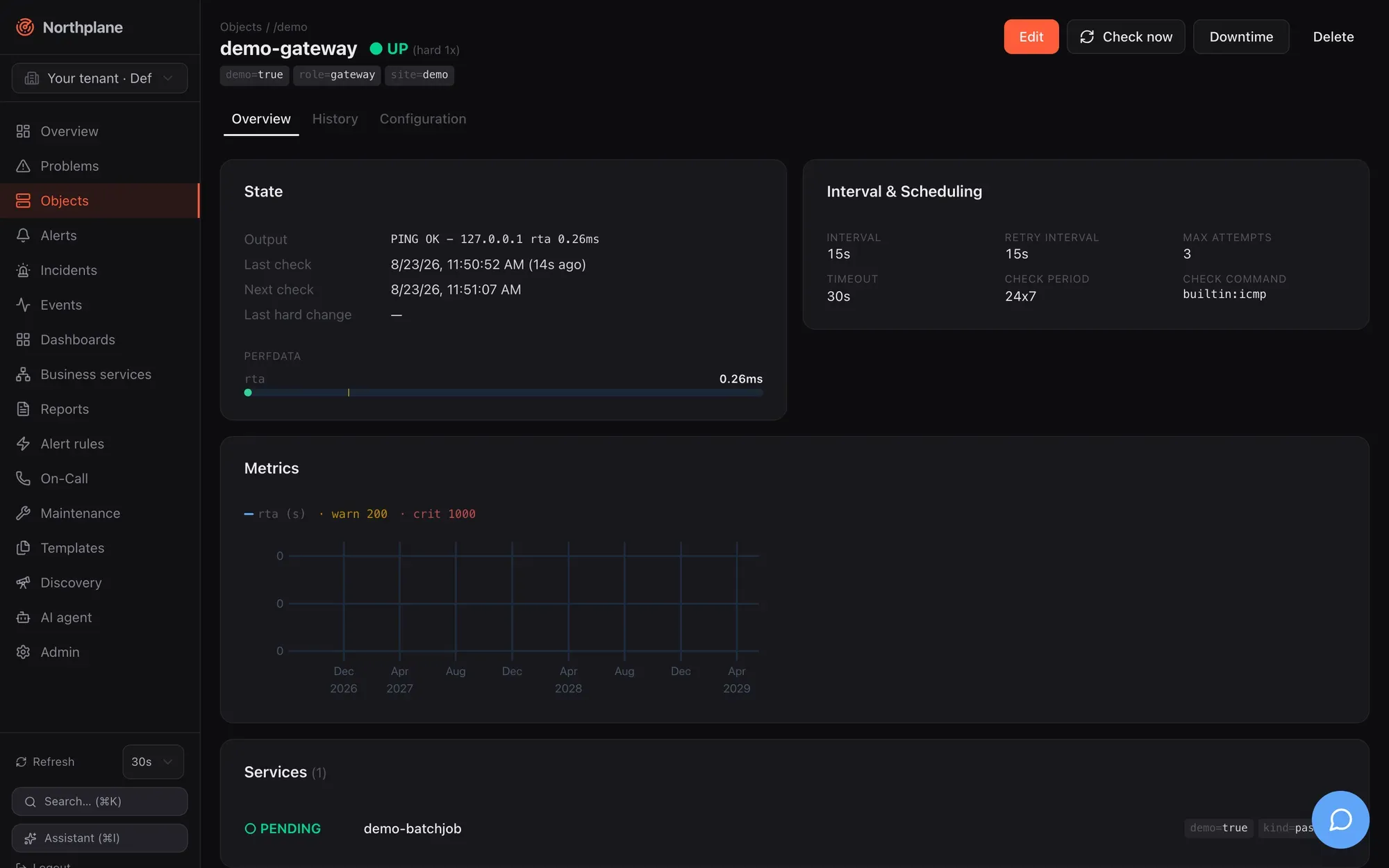The image size is (1389, 868).
Task: Click the 24x7 check period value
Action: click(x=1020, y=297)
